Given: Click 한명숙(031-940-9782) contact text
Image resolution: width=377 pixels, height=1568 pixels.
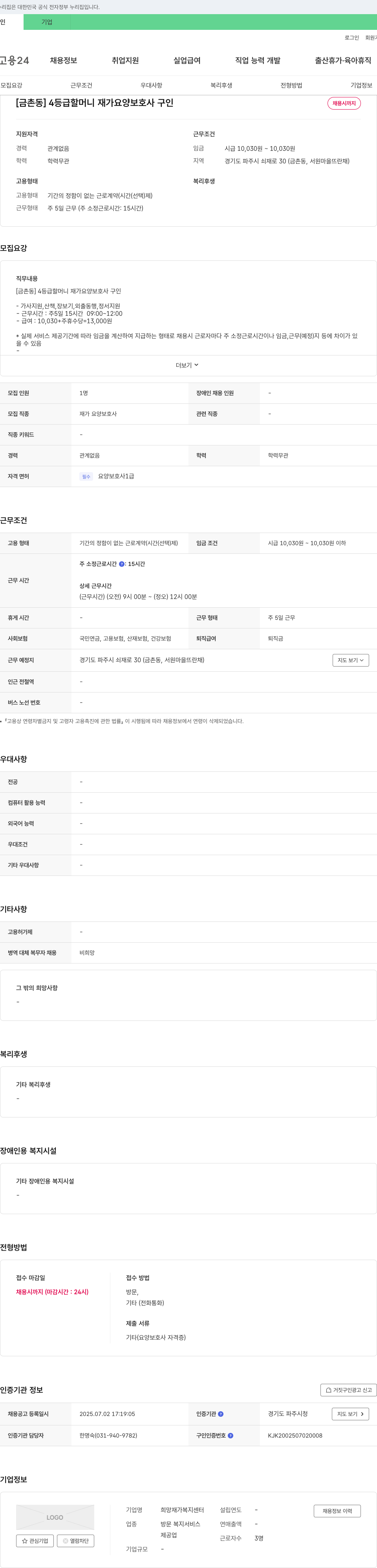Looking at the screenshot, I should click(108, 1435).
